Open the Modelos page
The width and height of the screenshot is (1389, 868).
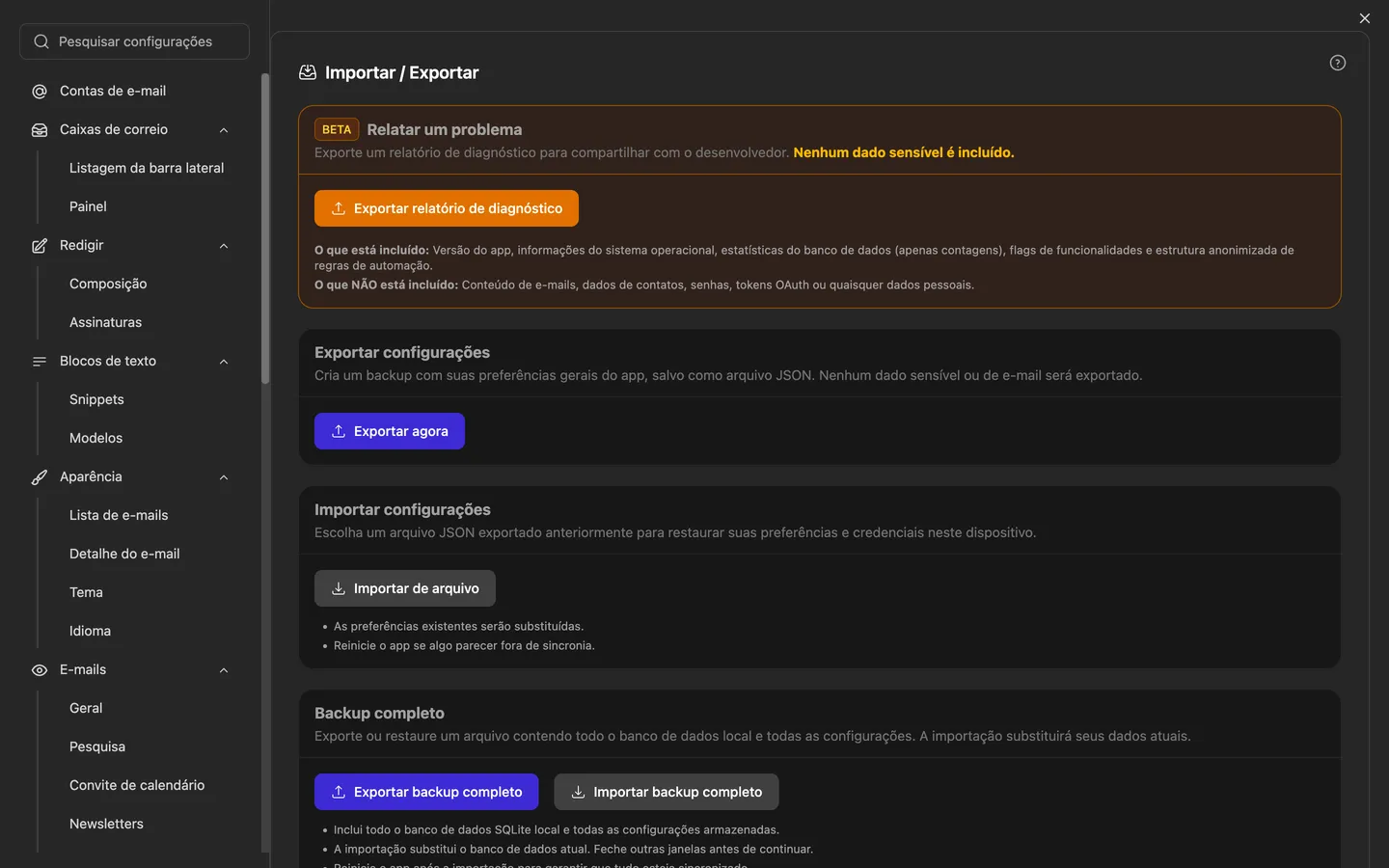(95, 438)
